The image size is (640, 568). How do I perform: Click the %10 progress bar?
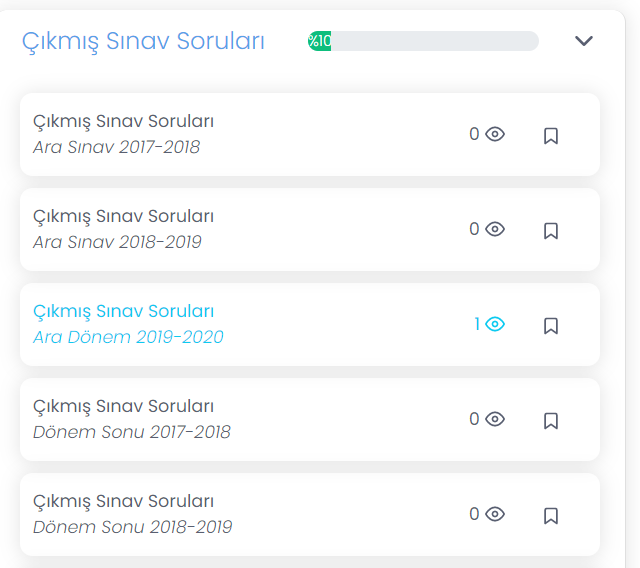point(423,41)
